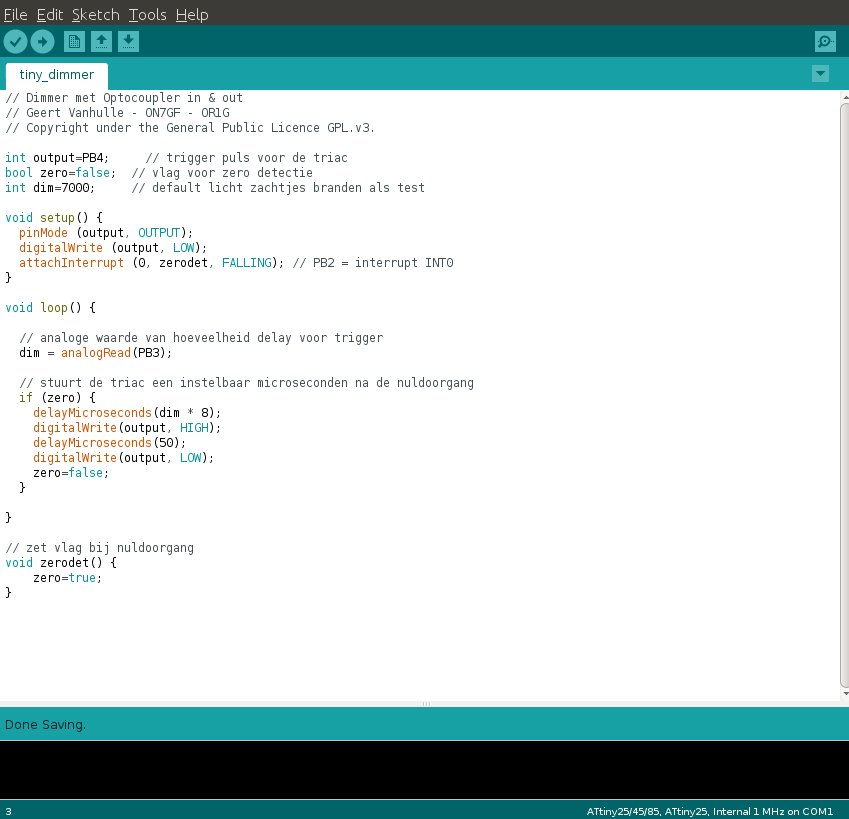Click the Verify checkmark button
Viewport: 849px width, 819px height.
(x=15, y=41)
